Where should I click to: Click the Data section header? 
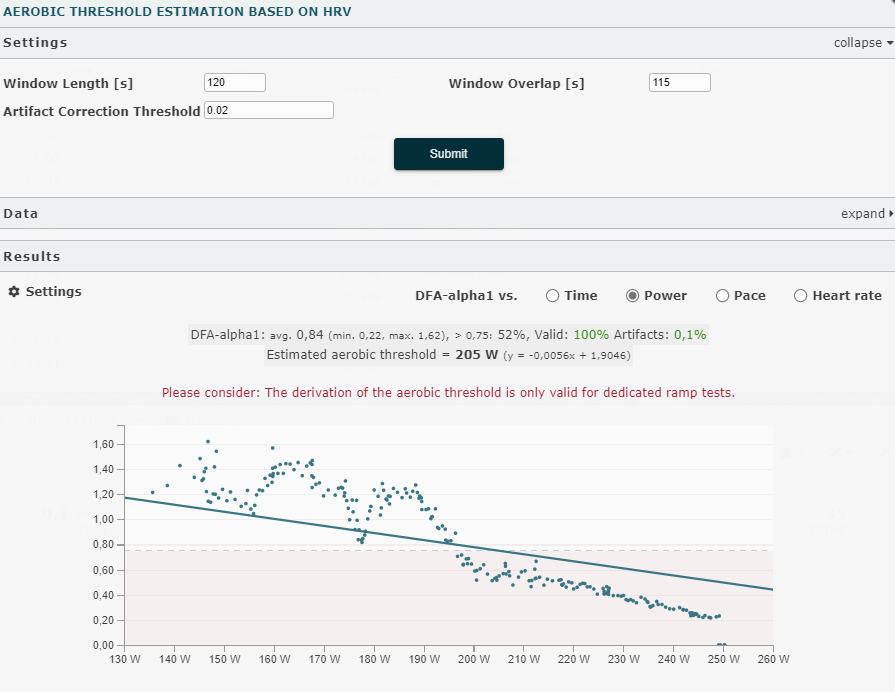point(22,213)
